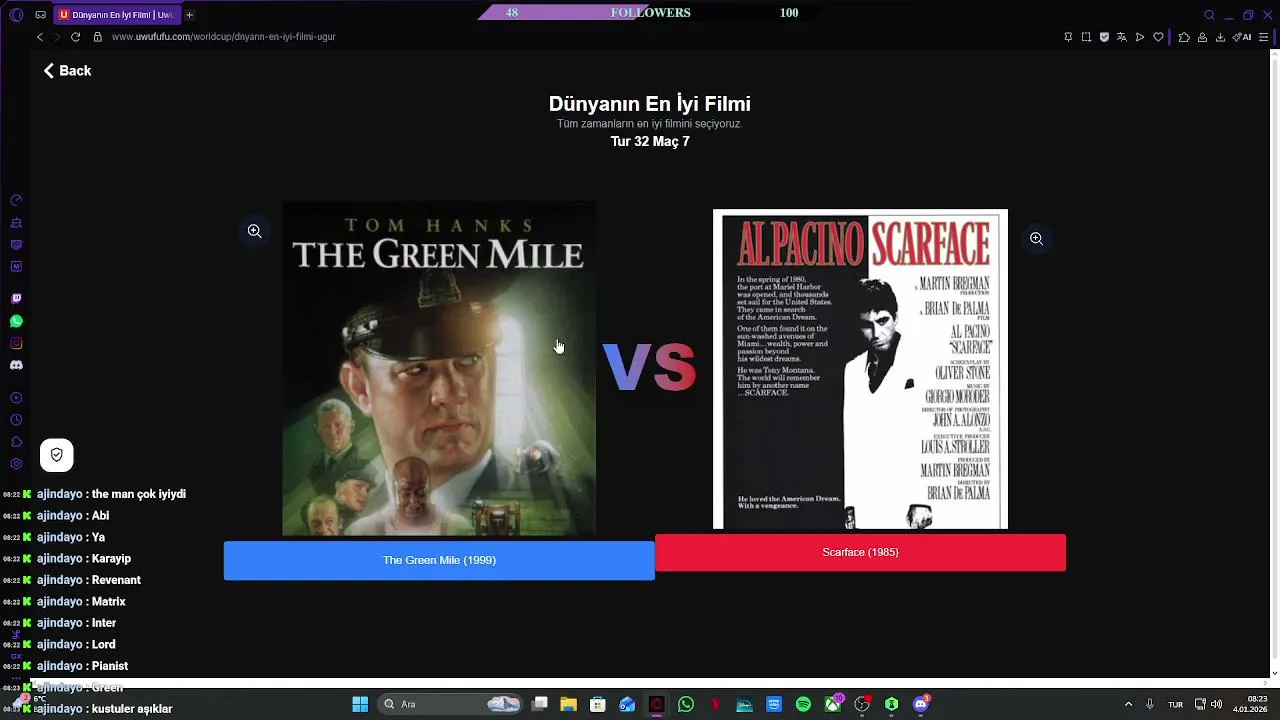Viewport: 1280px width, 720px height.
Task: Click the 'Tur 32 Maç 7' text
Action: 650,142
